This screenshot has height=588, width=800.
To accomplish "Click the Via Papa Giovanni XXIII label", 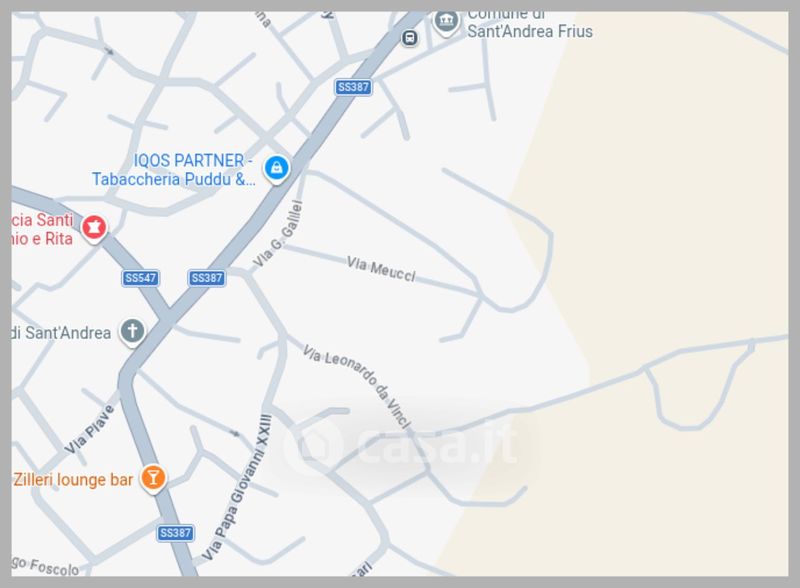I will point(237,488).
